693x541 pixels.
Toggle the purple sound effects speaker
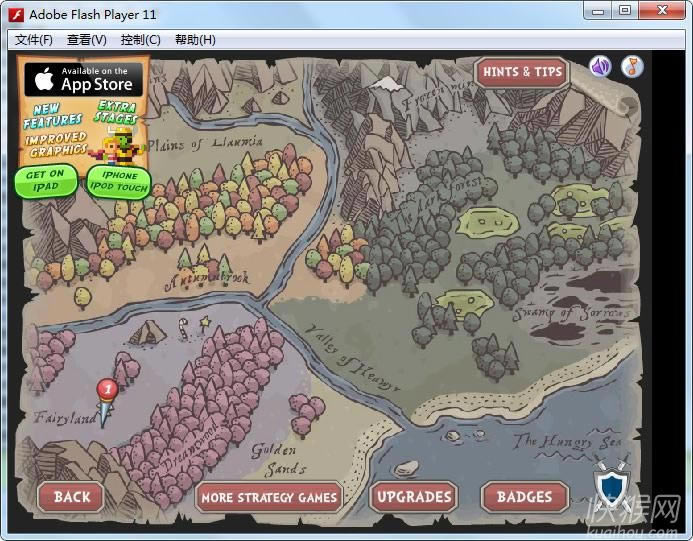(x=600, y=67)
